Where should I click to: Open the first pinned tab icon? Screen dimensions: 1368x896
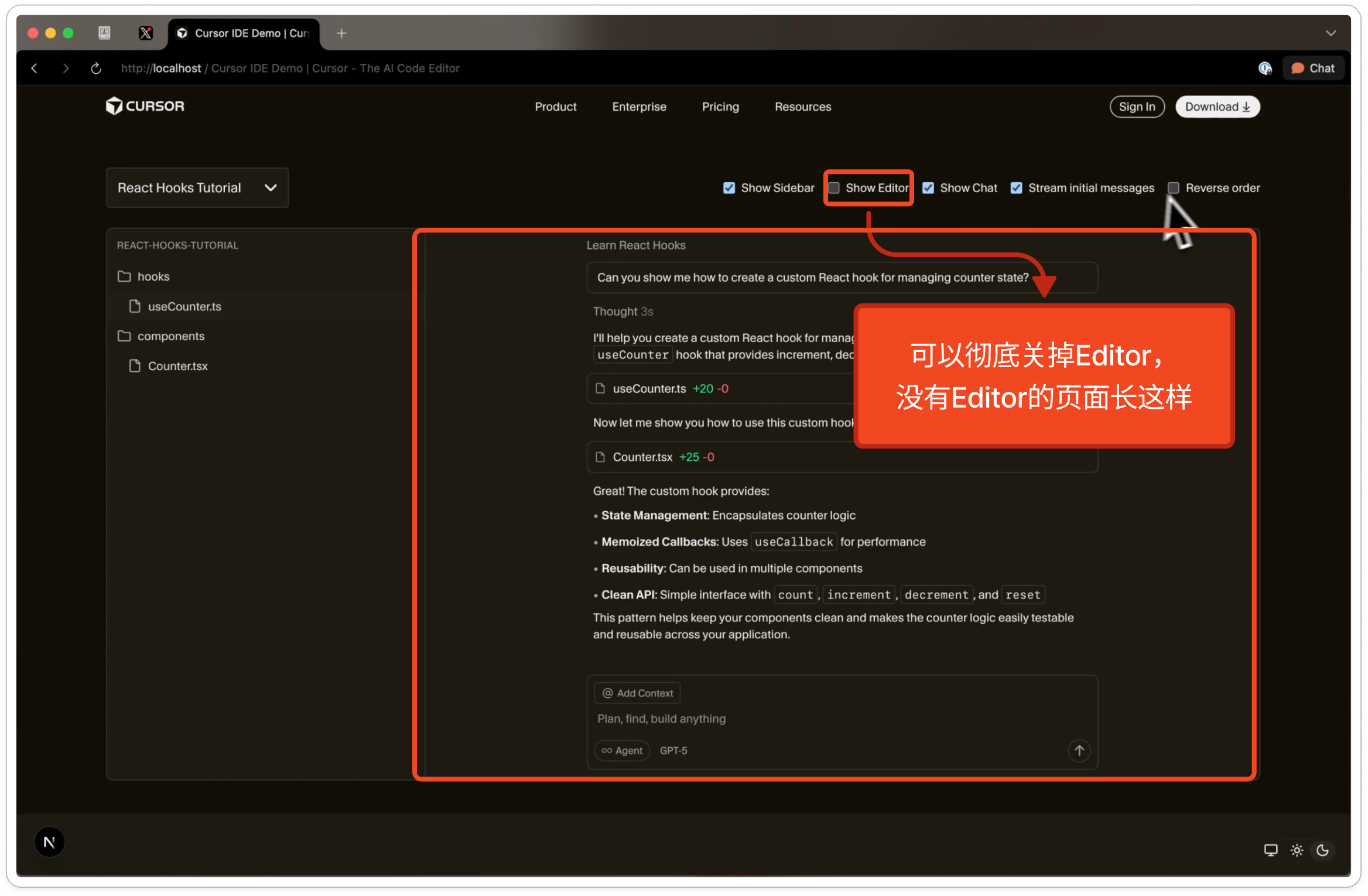pos(104,33)
